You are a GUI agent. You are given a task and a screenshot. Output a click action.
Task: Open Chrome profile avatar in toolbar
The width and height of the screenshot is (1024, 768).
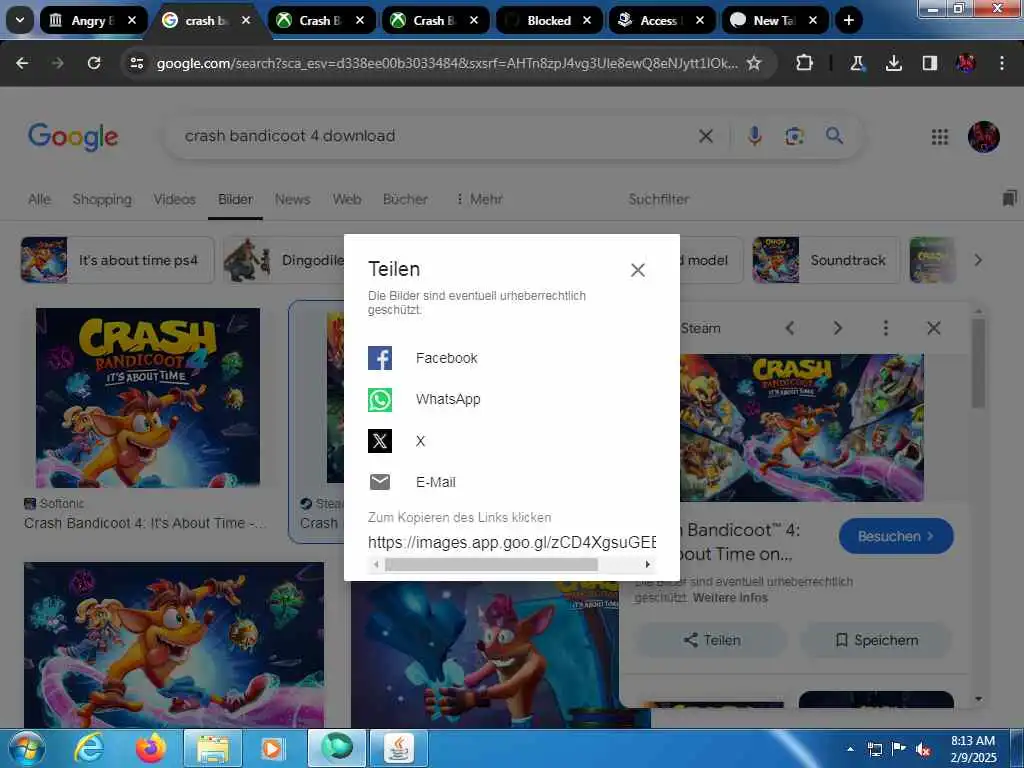tap(966, 63)
